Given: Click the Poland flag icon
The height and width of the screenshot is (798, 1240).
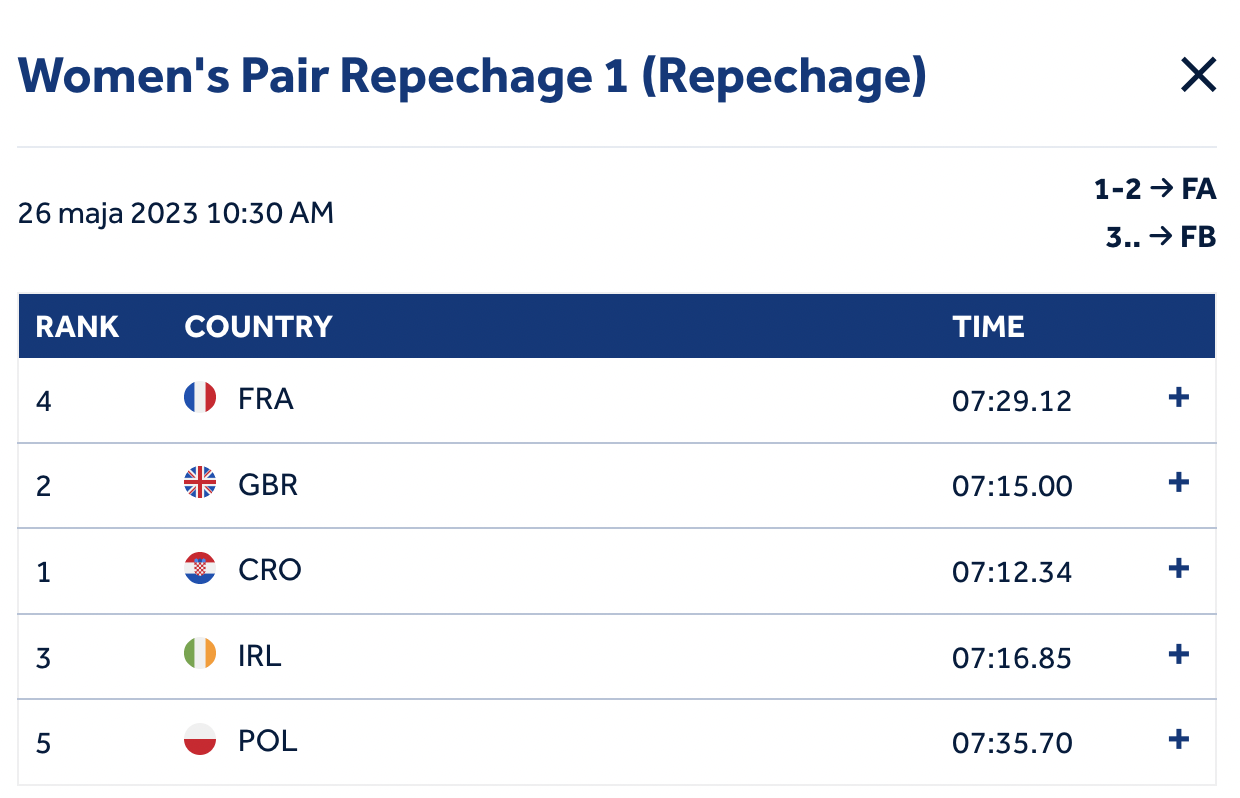Looking at the screenshot, I should [200, 740].
